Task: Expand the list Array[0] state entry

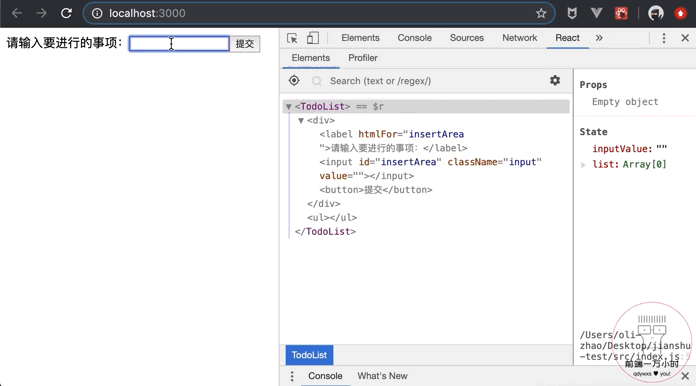Action: click(583, 165)
